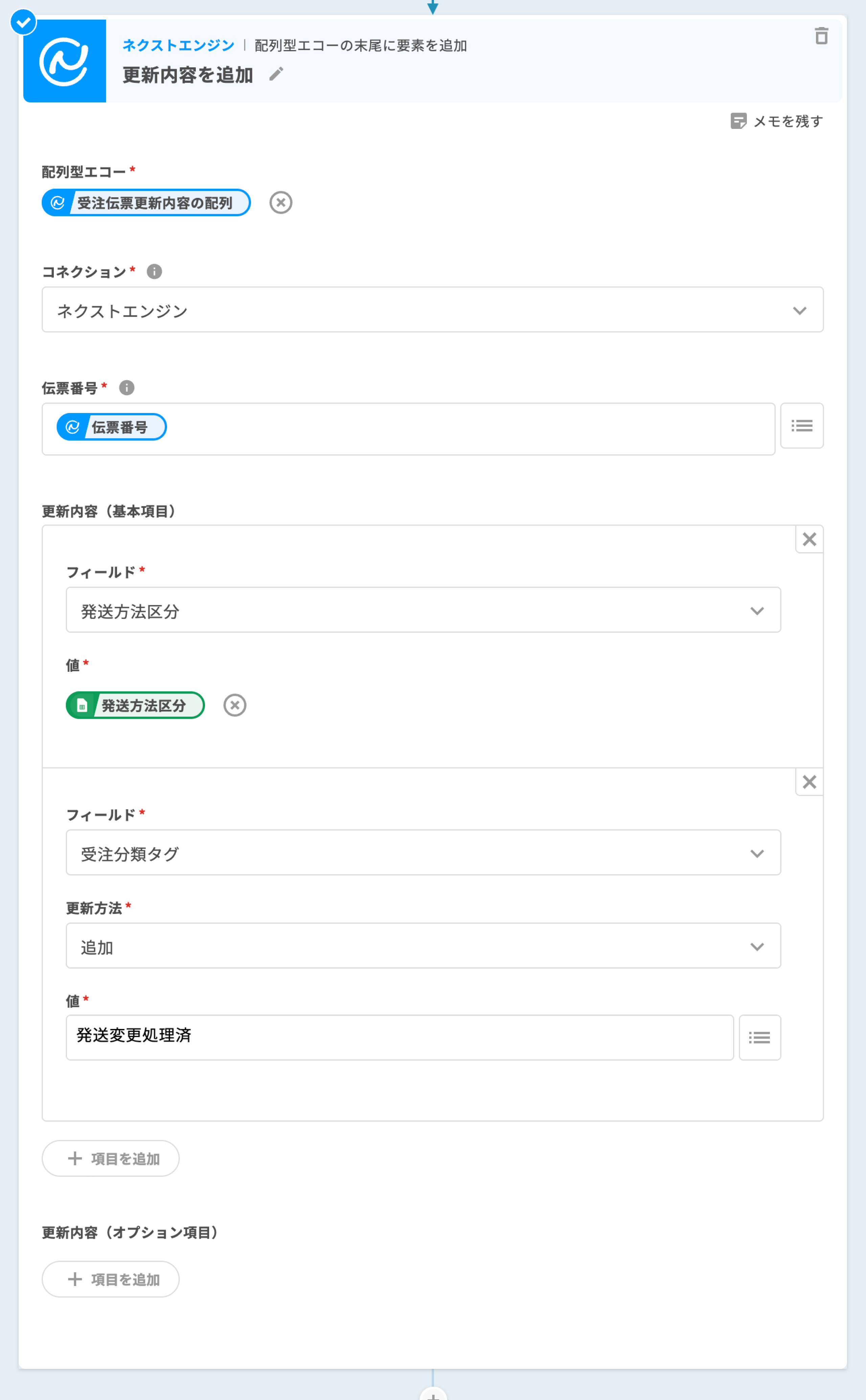The width and height of the screenshot is (866, 1400).
Task: Open the コネクション dropdown
Action: tap(432, 310)
